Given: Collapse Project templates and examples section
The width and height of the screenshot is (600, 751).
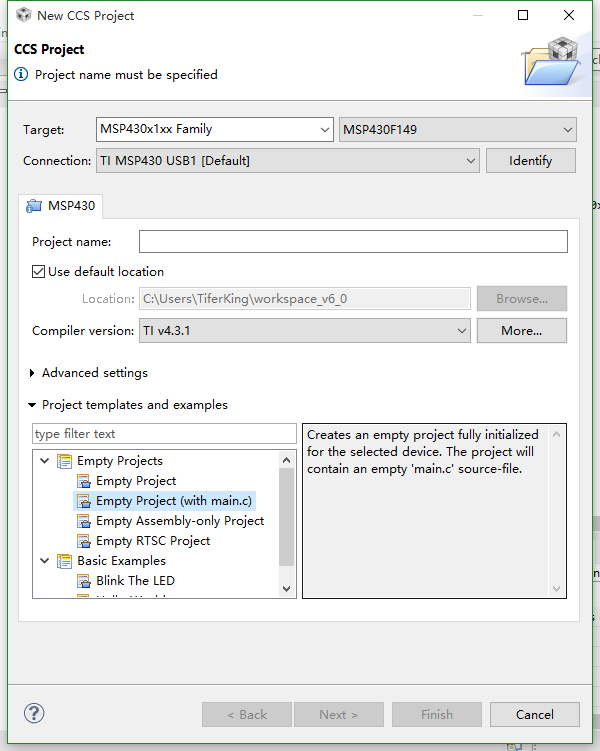Looking at the screenshot, I should tap(32, 405).
